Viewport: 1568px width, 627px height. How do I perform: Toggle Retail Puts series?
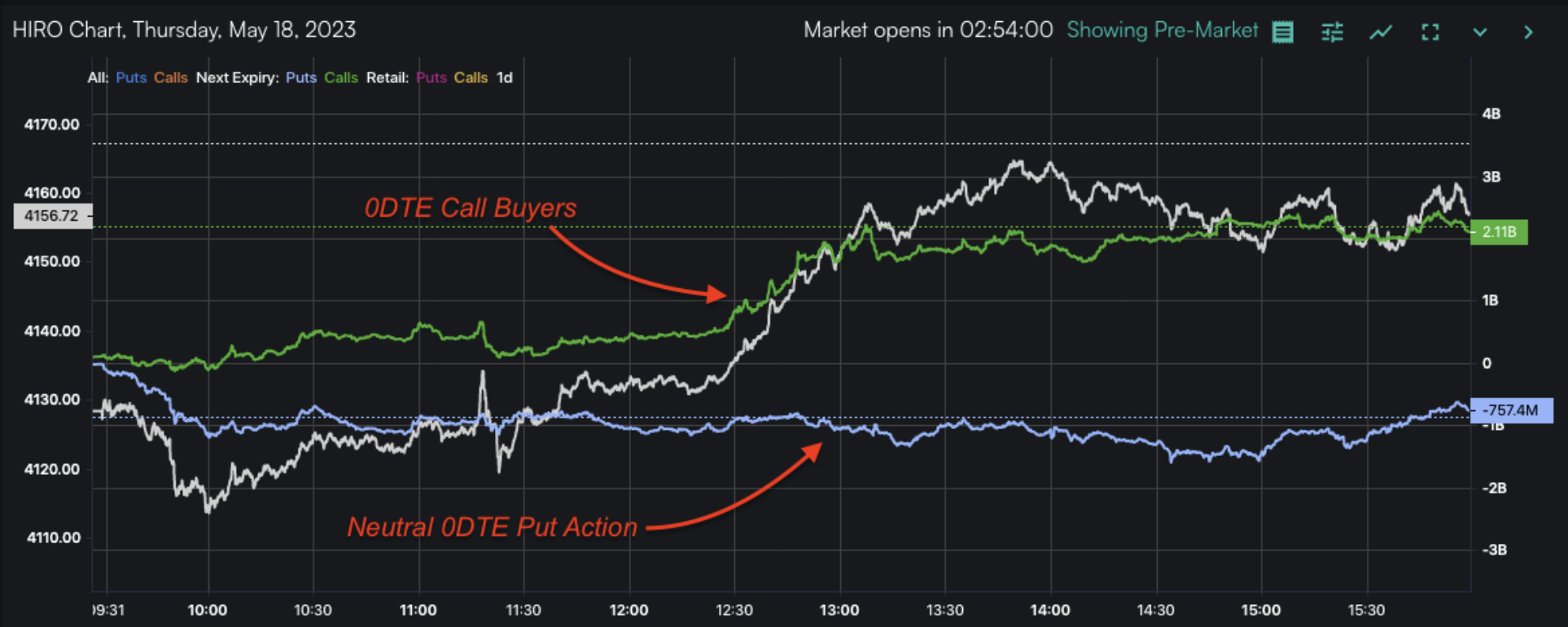point(431,77)
